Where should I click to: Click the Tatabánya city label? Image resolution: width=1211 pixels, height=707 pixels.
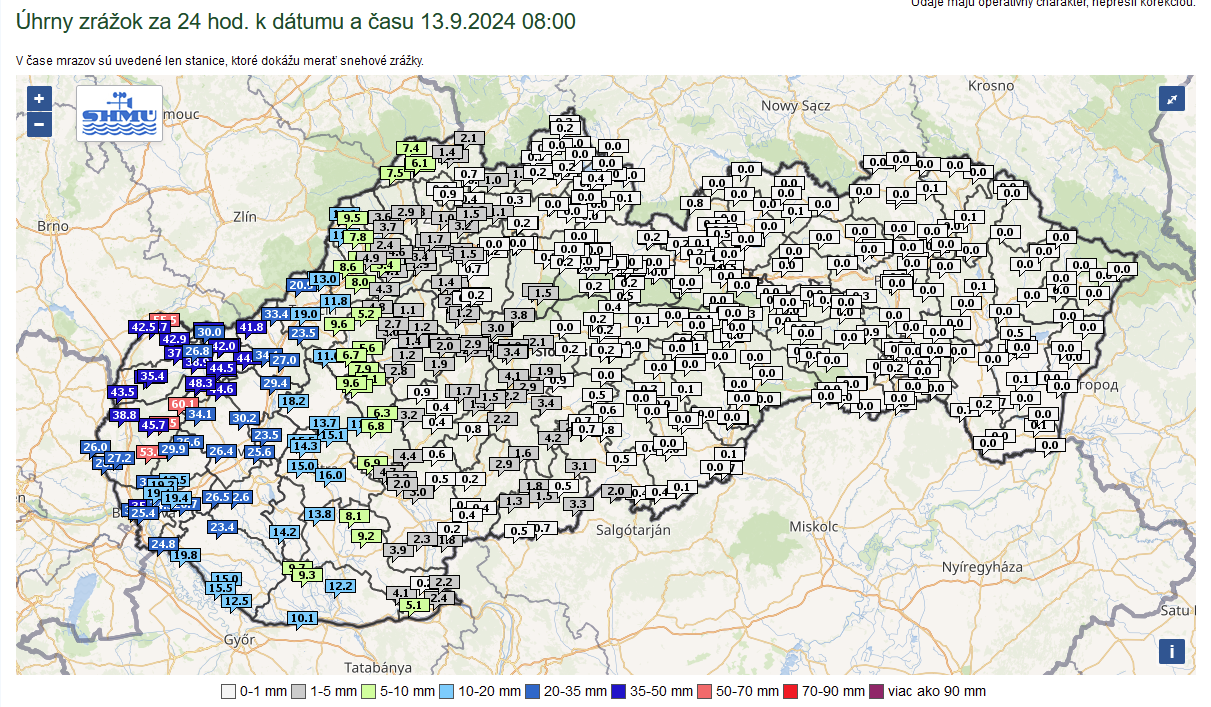(378, 667)
